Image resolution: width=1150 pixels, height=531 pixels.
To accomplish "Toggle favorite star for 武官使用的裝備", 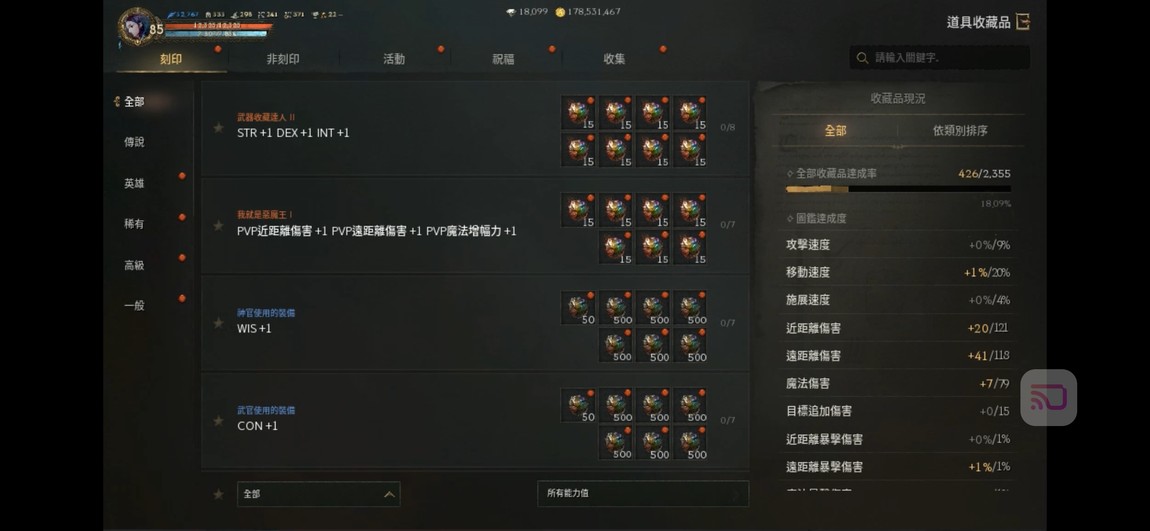I will click(219, 420).
